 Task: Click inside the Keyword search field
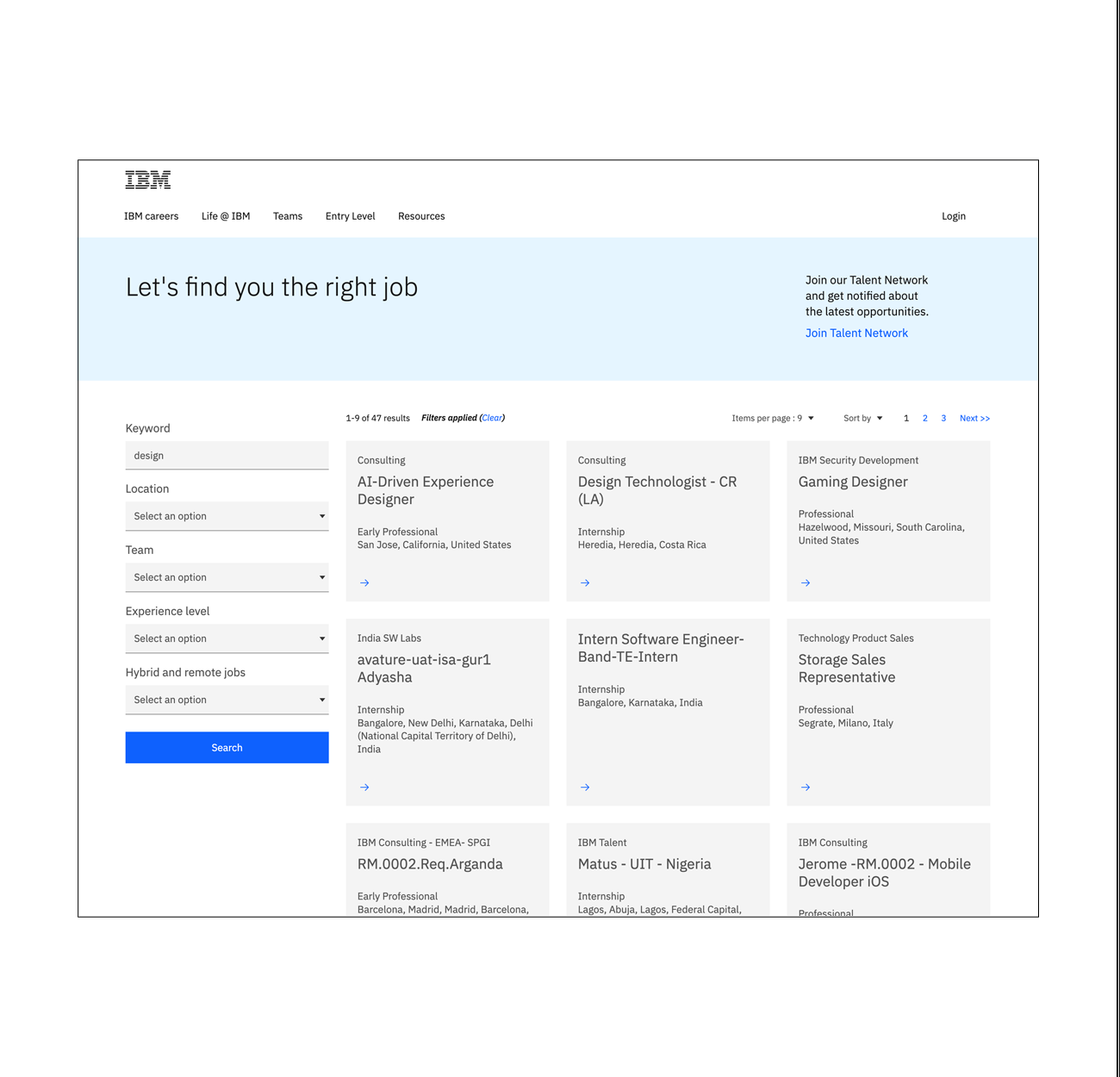[x=227, y=455]
